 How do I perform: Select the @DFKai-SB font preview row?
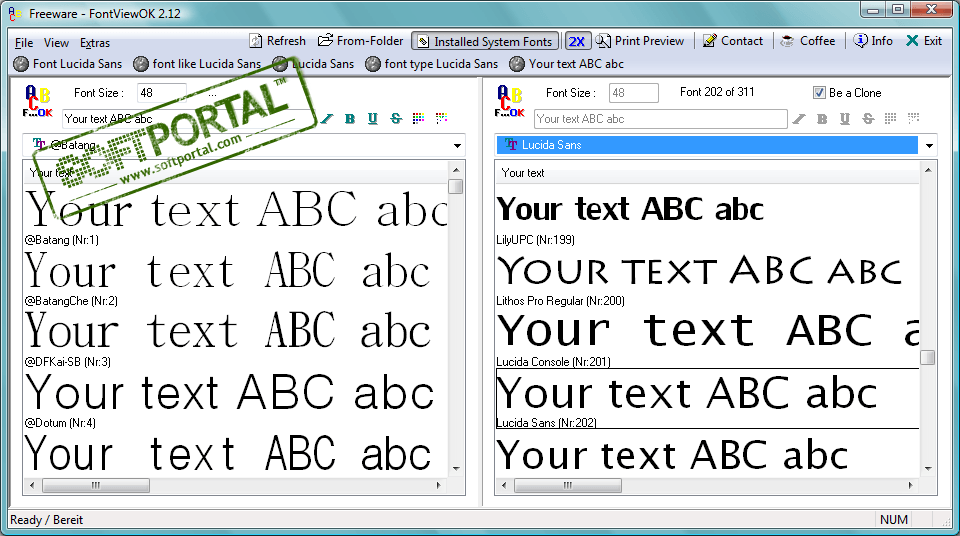[x=236, y=338]
